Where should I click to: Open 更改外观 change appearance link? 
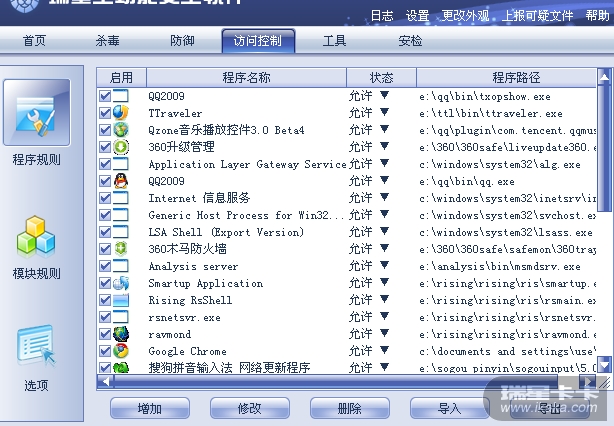(466, 16)
